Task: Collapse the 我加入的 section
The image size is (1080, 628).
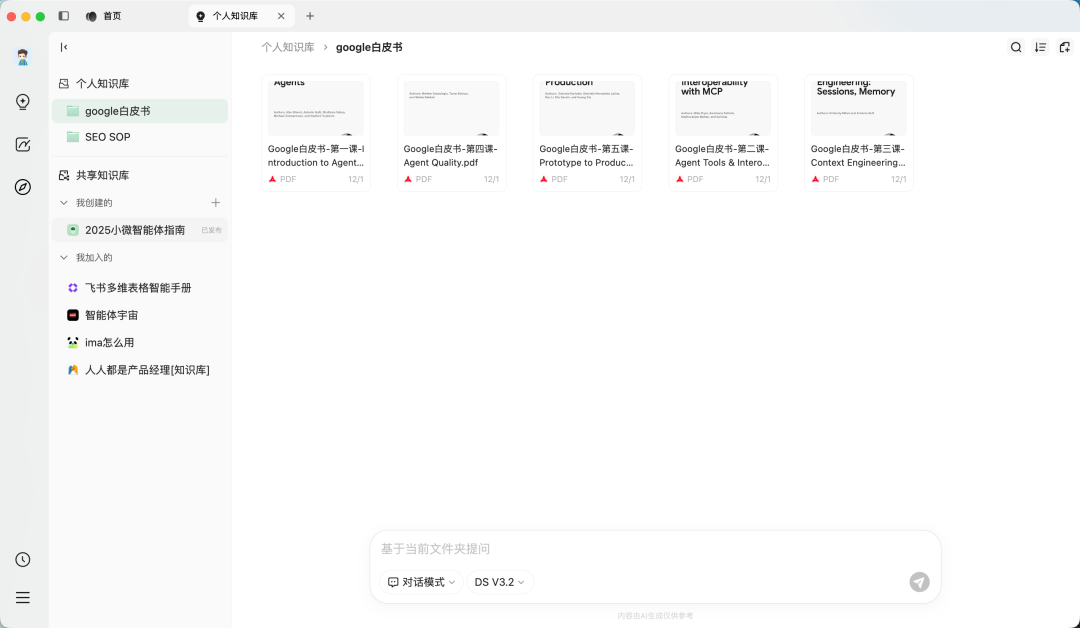Action: point(63,257)
